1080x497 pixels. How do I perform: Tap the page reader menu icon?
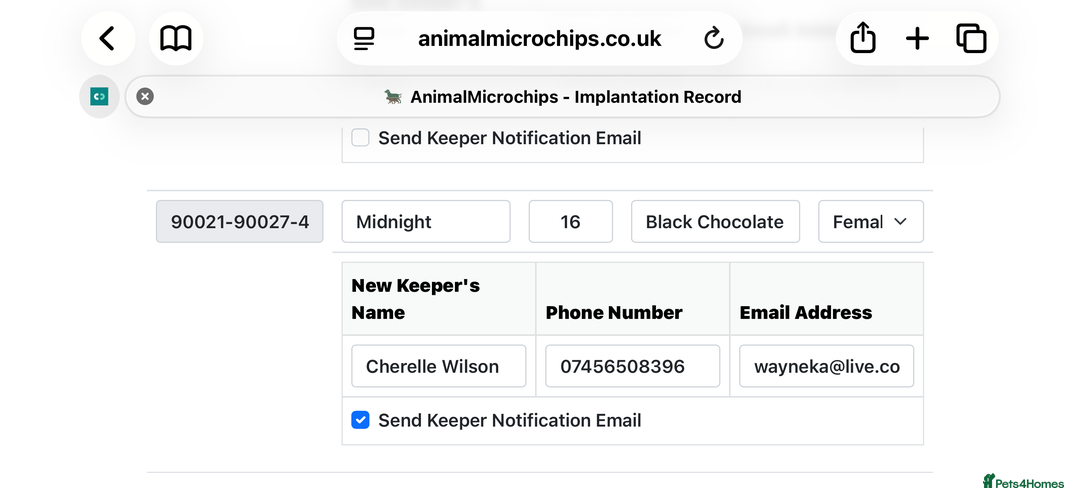coord(364,39)
